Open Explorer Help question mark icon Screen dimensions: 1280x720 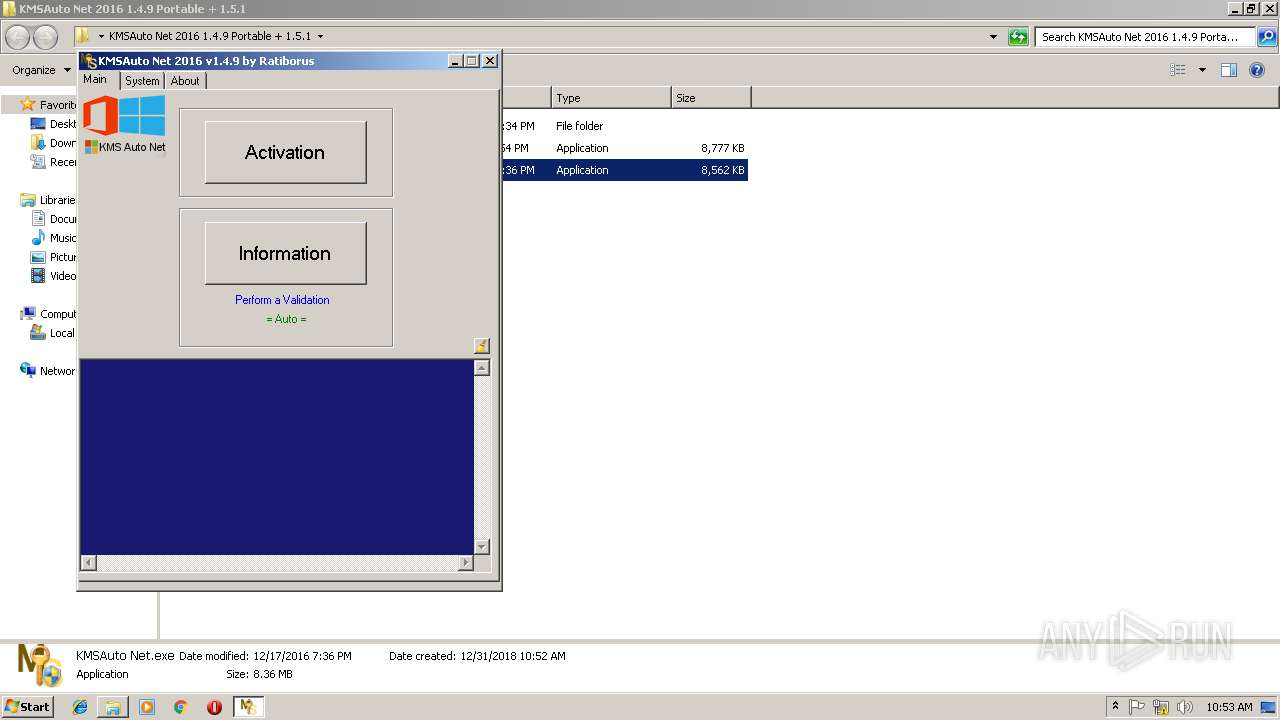(x=1258, y=70)
